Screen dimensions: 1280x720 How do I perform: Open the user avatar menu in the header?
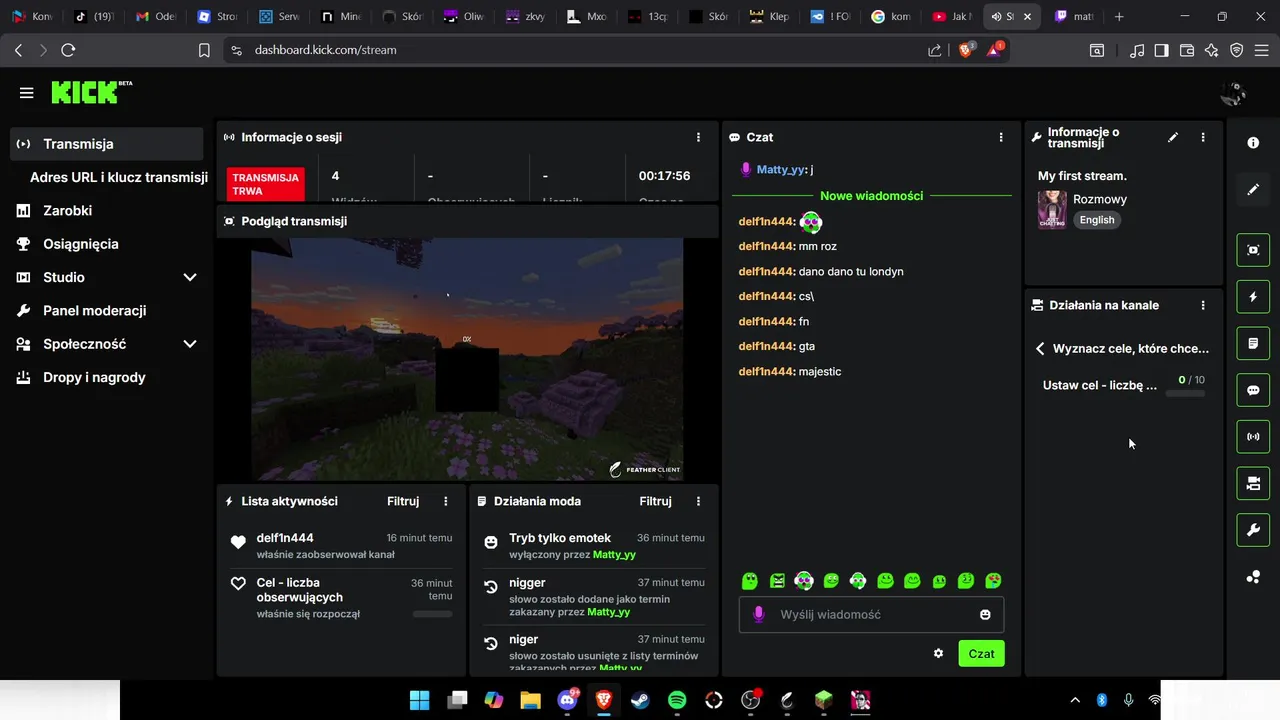click(1233, 93)
